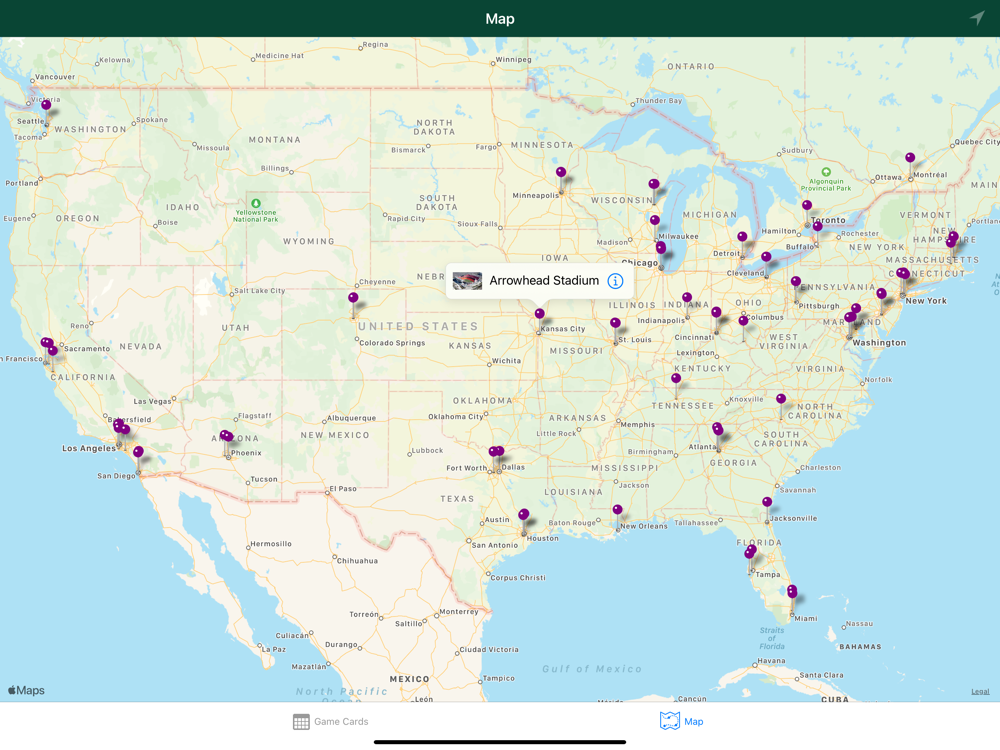
Task: Select the Map tab
Action: 681,721
